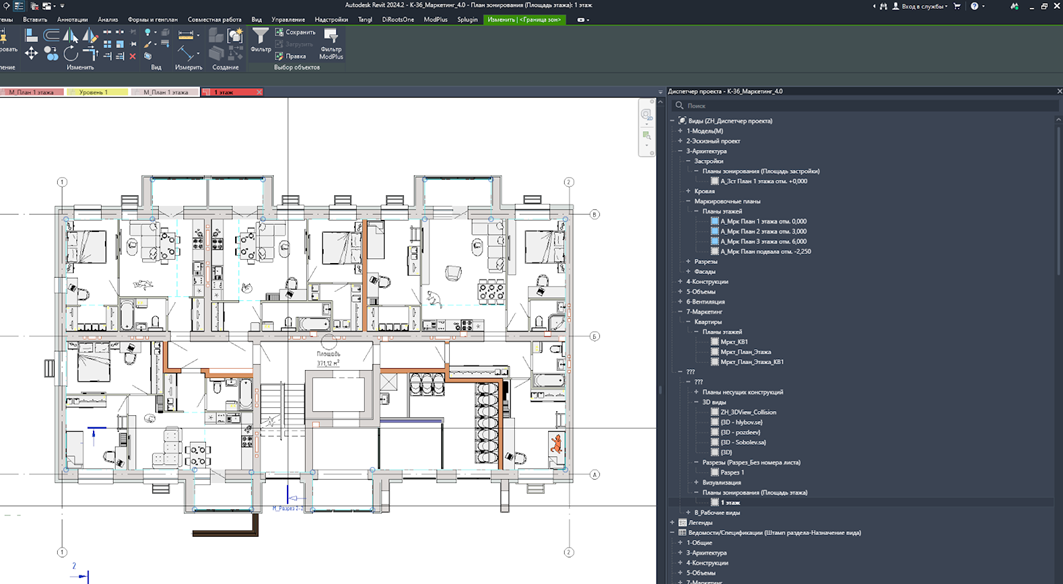
Task: Click the binoculars search icon in title bar
Action: coord(883,6)
